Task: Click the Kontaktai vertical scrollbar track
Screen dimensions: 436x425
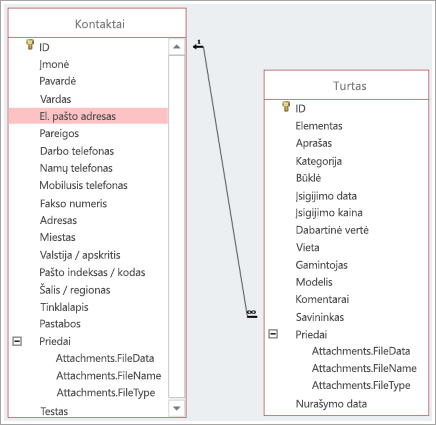Action: pyautogui.click(x=177, y=227)
